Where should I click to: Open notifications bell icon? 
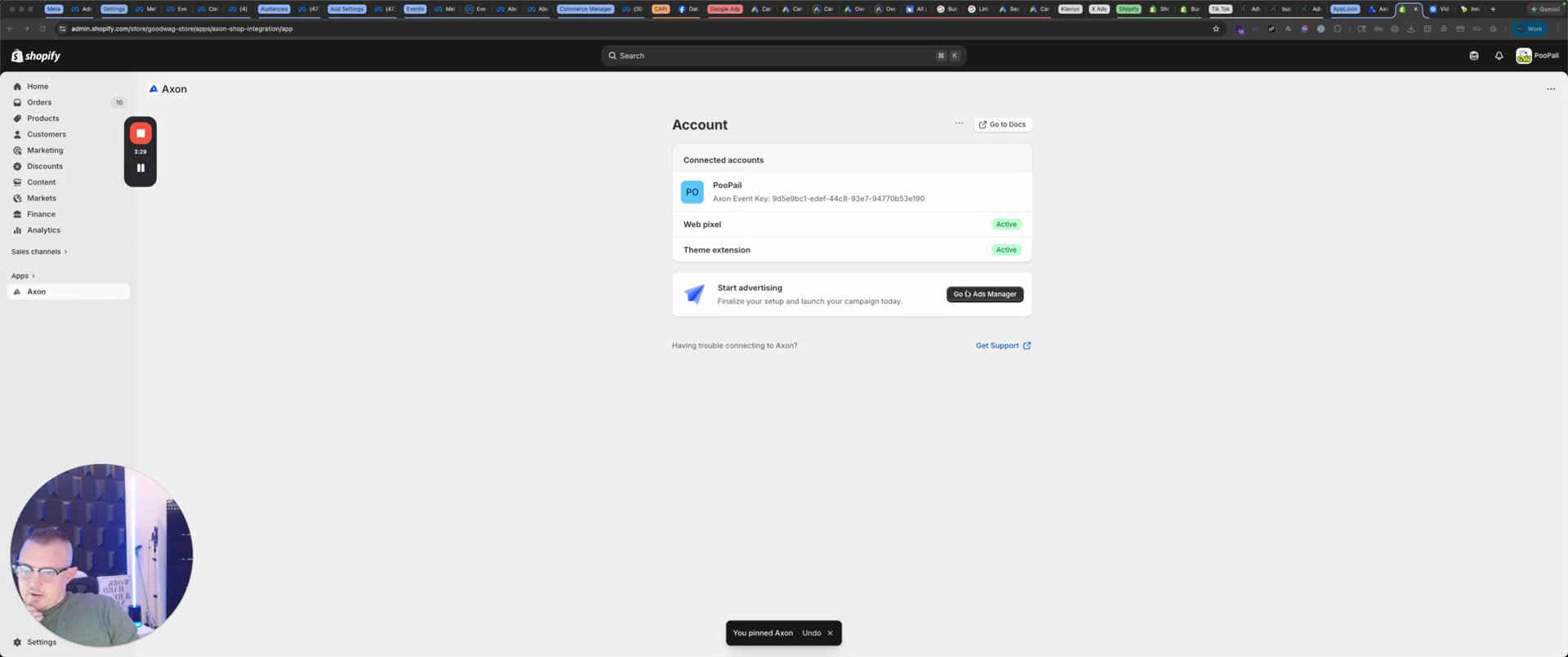tap(1499, 56)
